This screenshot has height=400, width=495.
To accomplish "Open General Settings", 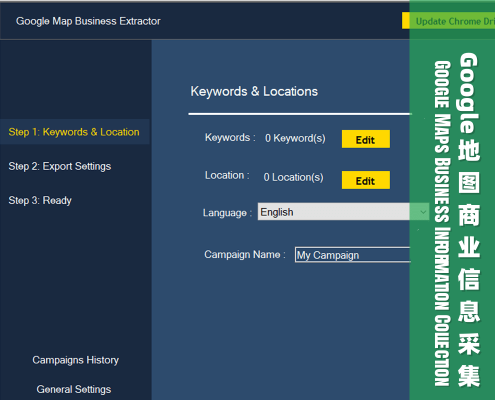I will [74, 389].
